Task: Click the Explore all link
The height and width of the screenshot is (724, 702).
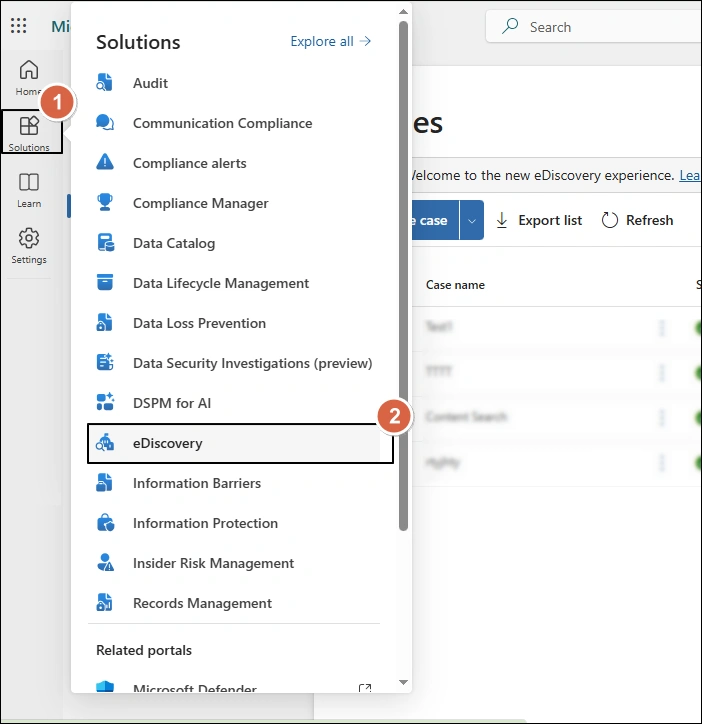Action: point(331,42)
